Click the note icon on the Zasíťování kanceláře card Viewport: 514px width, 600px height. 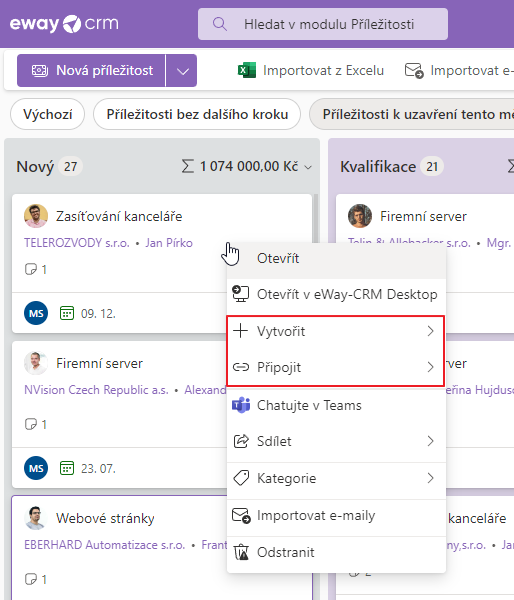[x=31, y=269]
